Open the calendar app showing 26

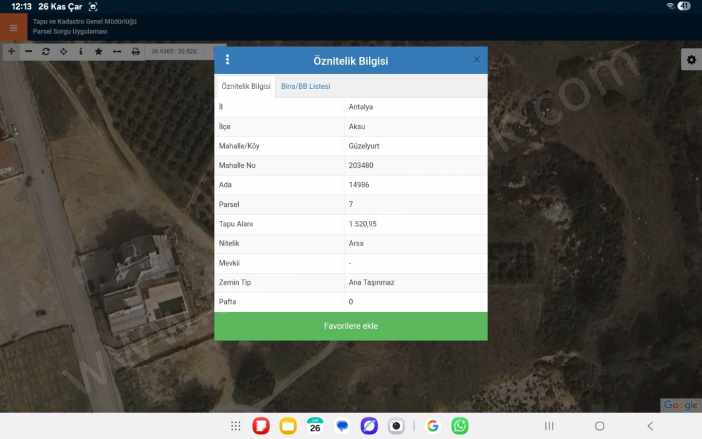click(315, 426)
